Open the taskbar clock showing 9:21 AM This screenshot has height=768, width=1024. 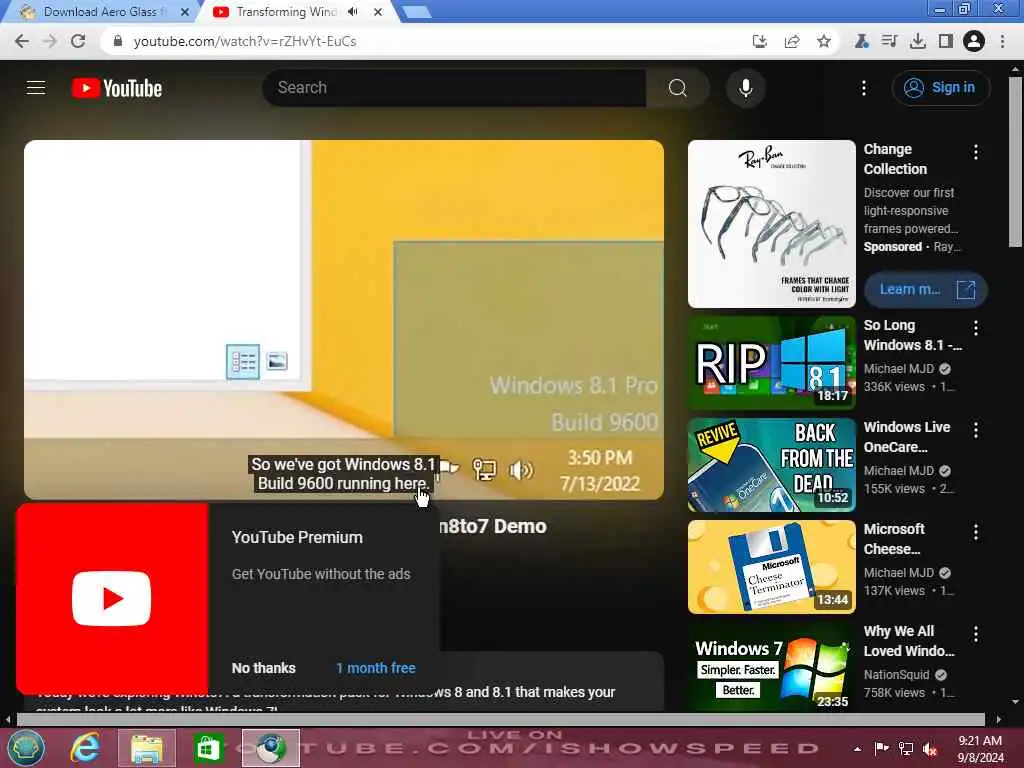[980, 749]
